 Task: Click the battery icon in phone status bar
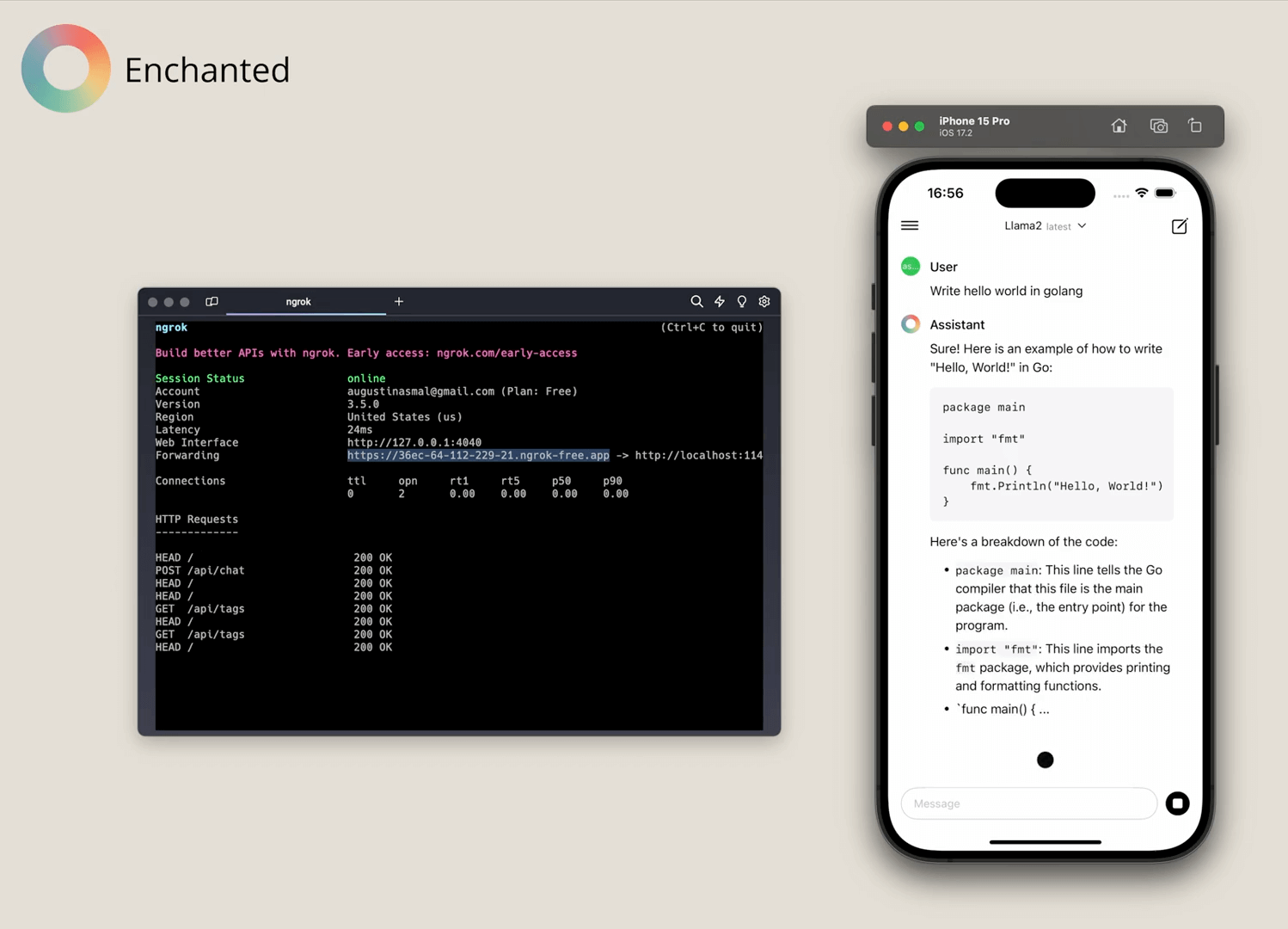click(1165, 193)
